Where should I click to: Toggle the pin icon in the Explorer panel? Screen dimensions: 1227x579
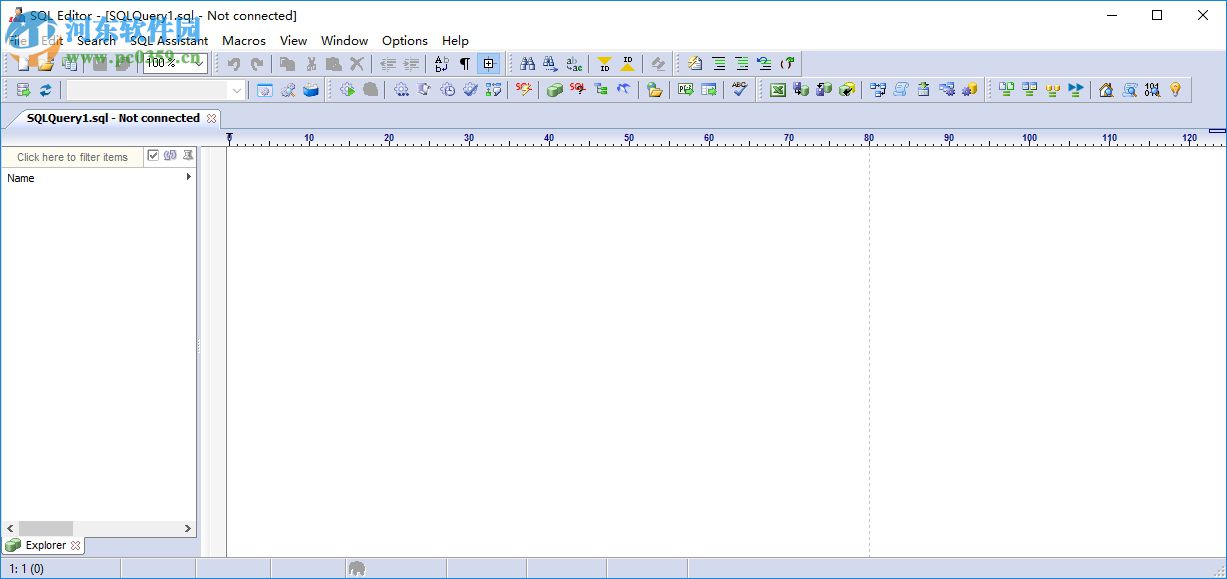point(186,155)
